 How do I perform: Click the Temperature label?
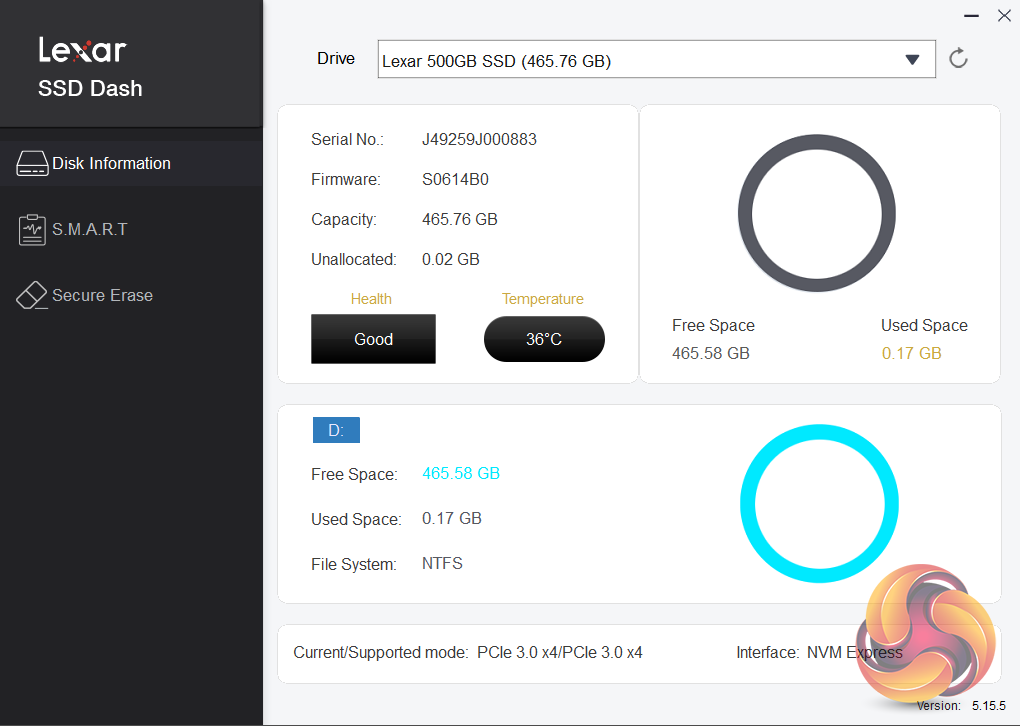[543, 299]
